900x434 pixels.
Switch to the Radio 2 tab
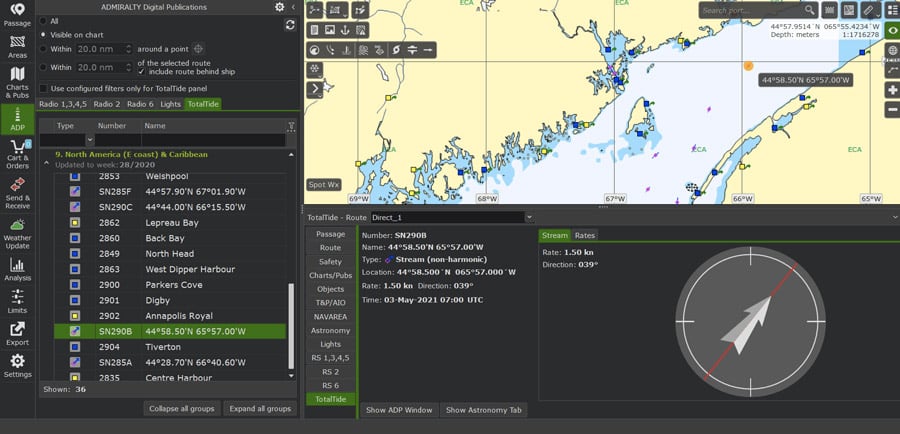point(107,104)
